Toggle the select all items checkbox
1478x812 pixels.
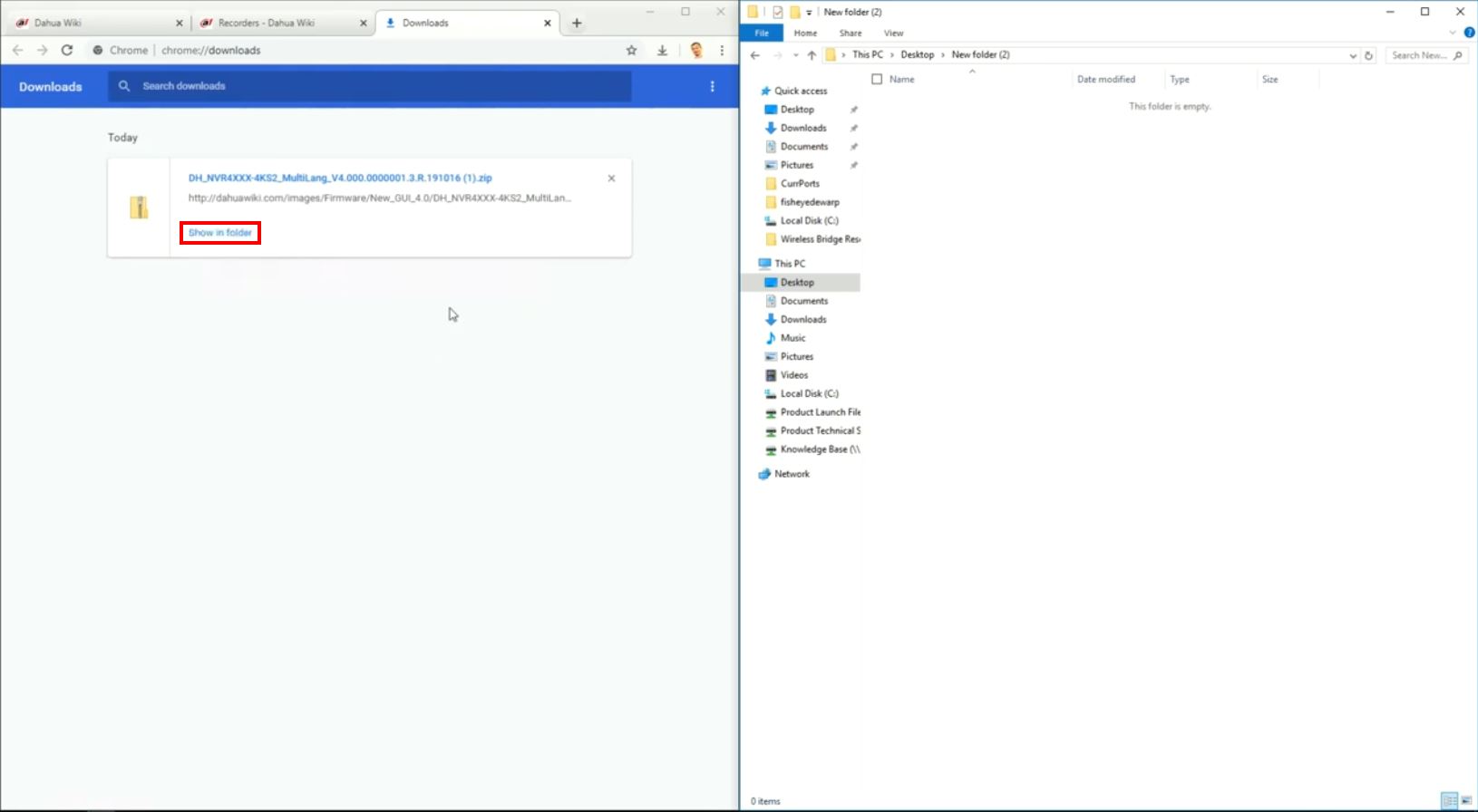[877, 79]
